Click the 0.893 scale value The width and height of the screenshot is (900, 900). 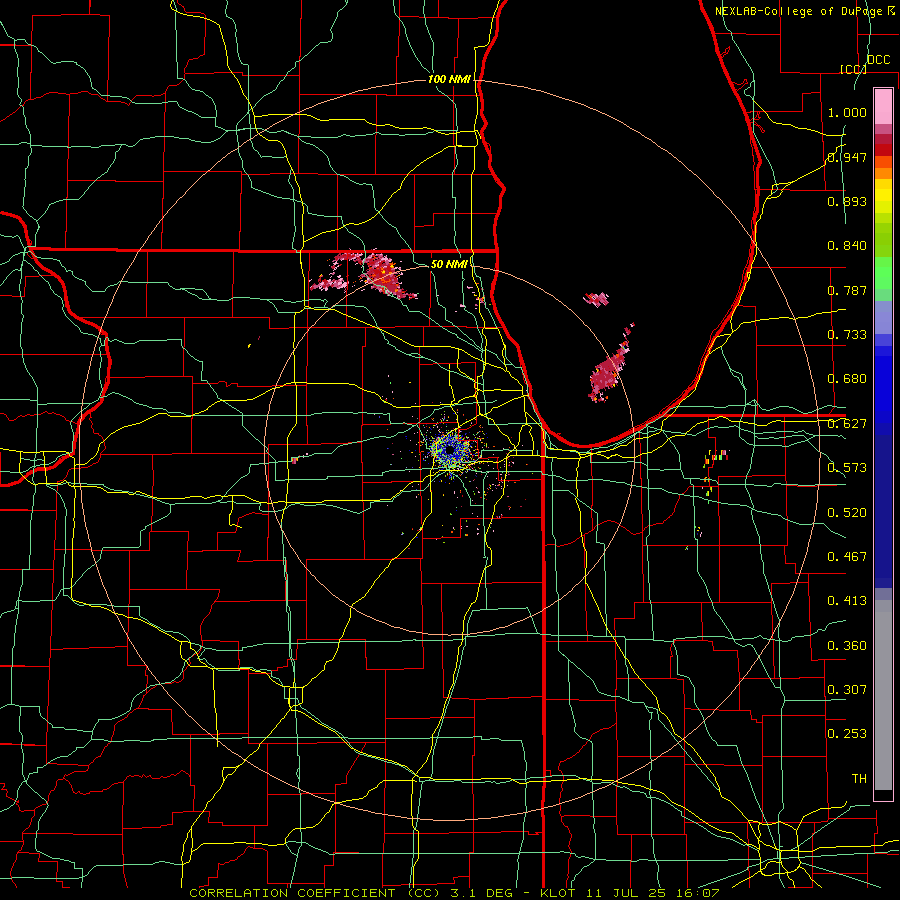click(x=847, y=201)
